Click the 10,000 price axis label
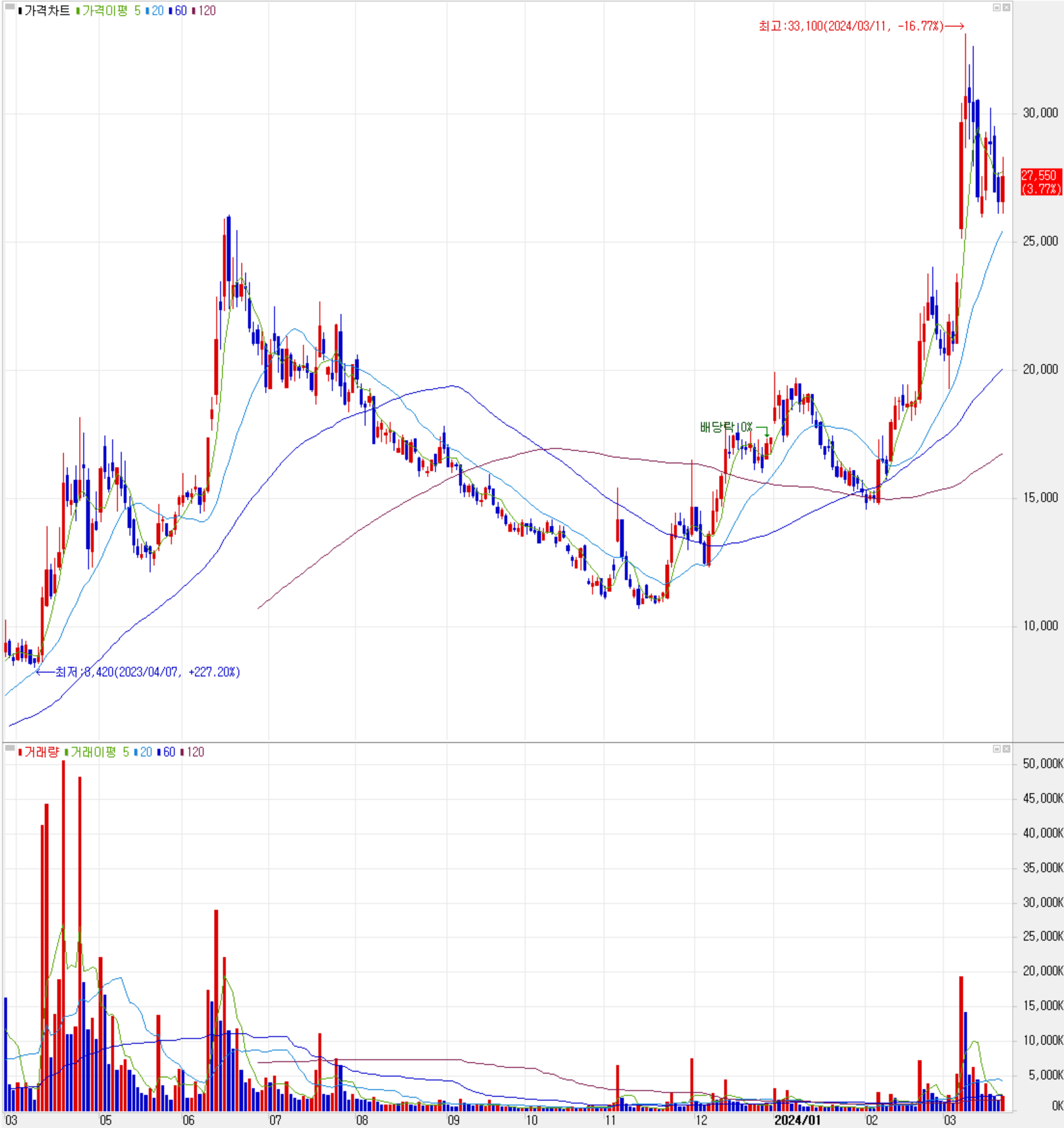 tap(1040, 626)
